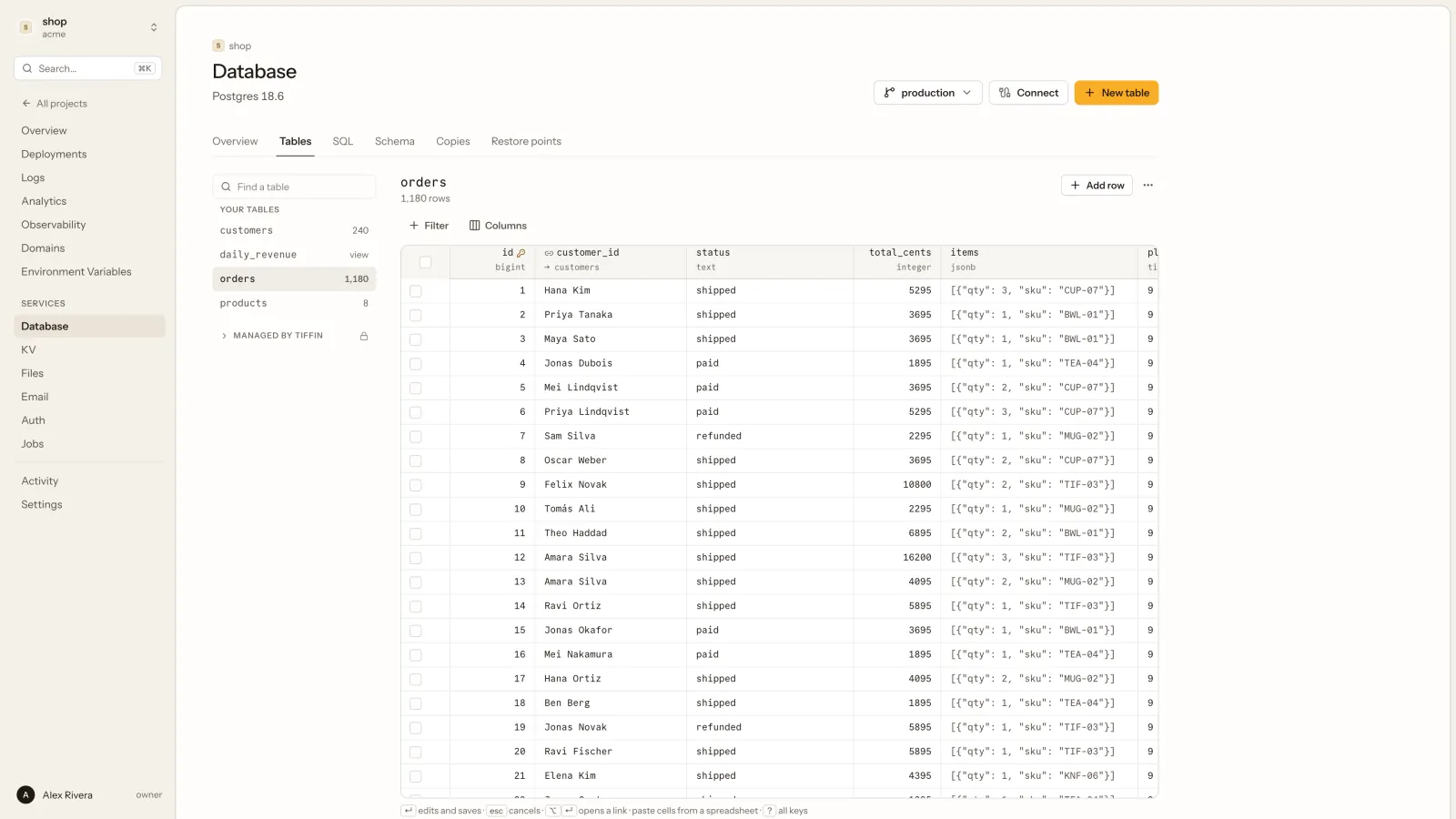Click the shop breadcrumb icon above Database title
This screenshot has height=819, width=1456.
(218, 45)
